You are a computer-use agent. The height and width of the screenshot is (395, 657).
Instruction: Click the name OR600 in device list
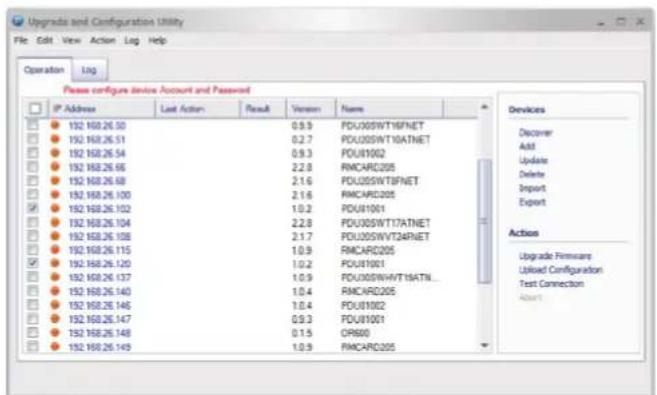click(355, 333)
